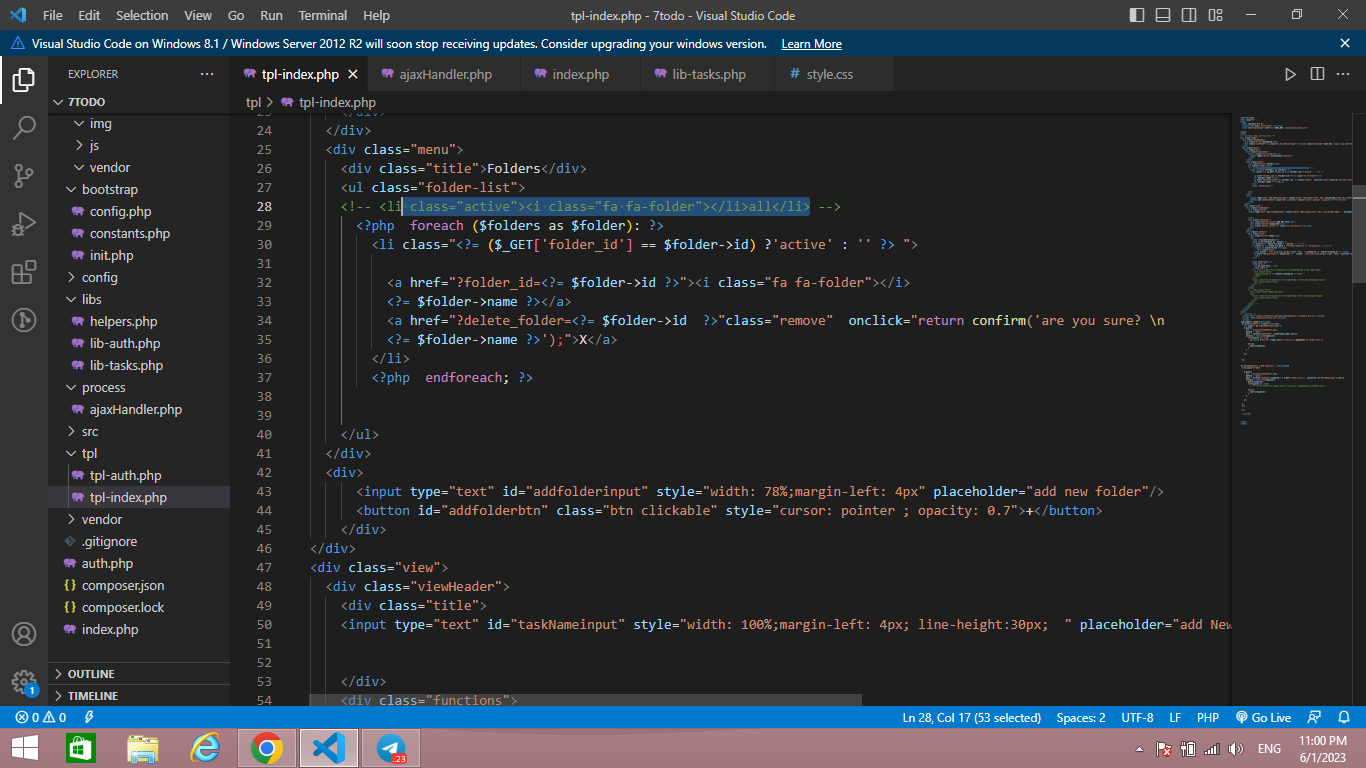Click tpl breadcrumb segment

[253, 102]
